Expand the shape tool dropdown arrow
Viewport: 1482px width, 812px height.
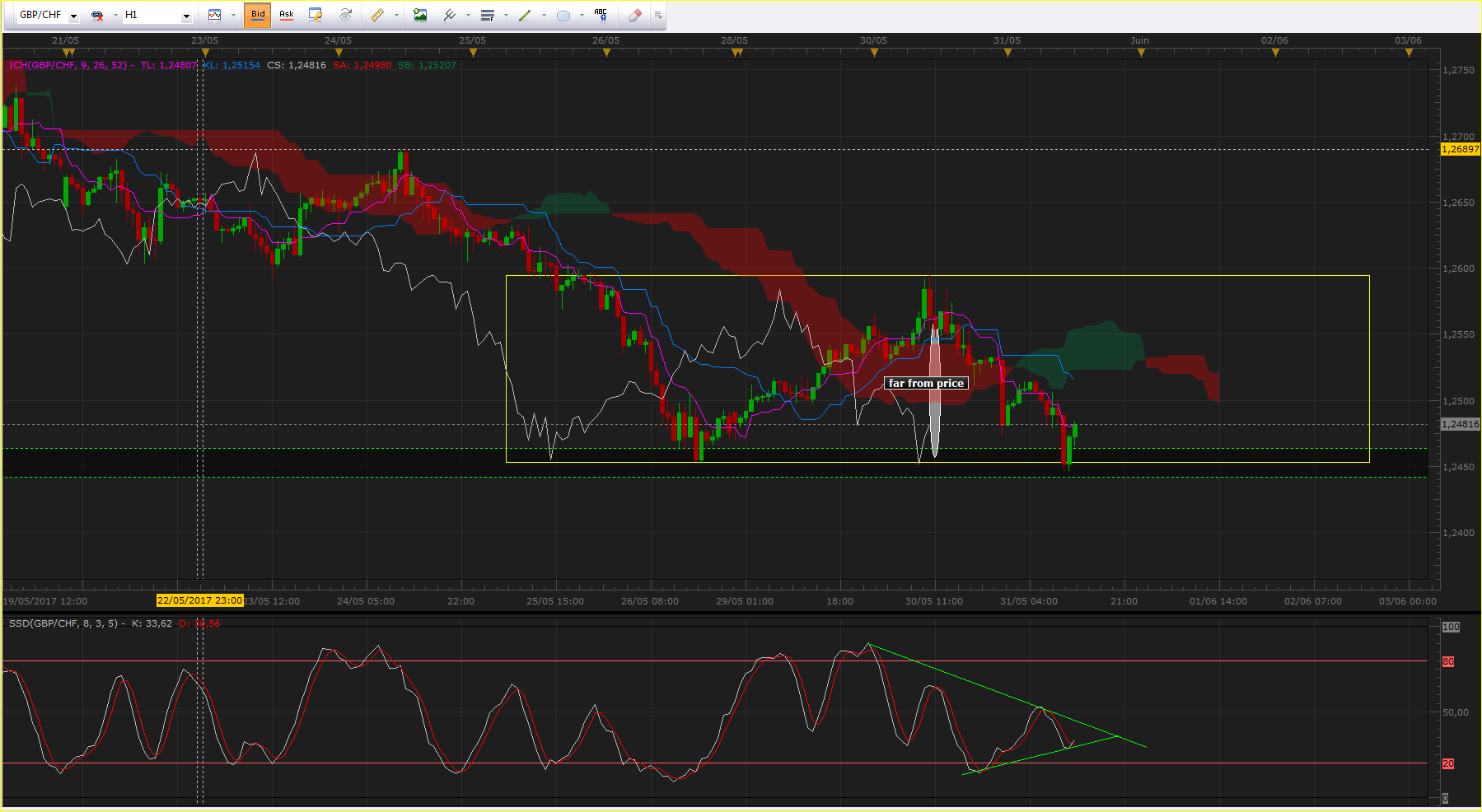click(x=582, y=15)
